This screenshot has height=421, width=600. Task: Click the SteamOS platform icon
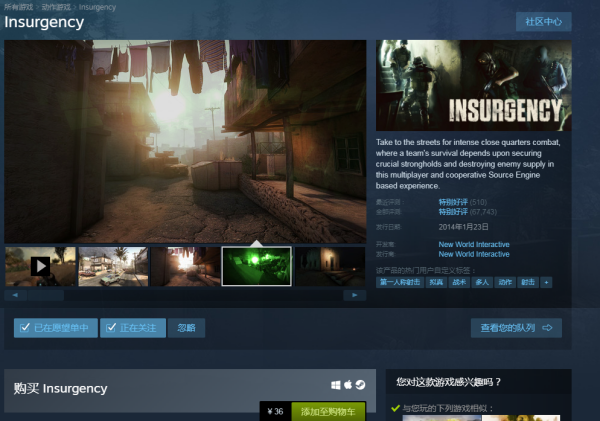pos(360,385)
